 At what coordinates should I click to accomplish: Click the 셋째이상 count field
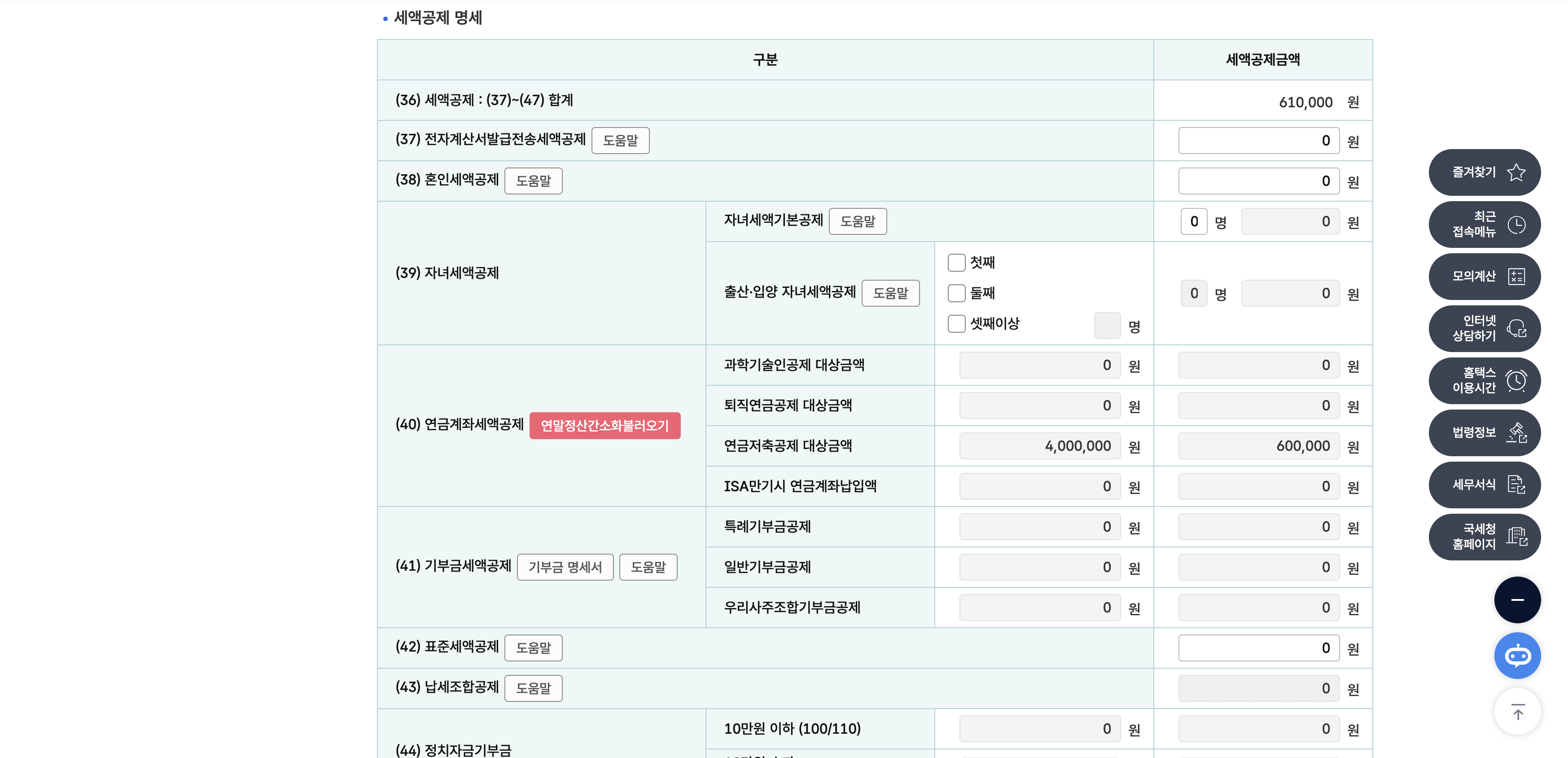1107,325
